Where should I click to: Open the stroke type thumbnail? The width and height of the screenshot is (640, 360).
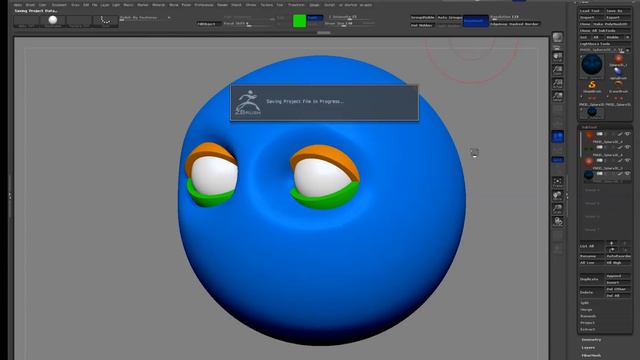(105, 20)
